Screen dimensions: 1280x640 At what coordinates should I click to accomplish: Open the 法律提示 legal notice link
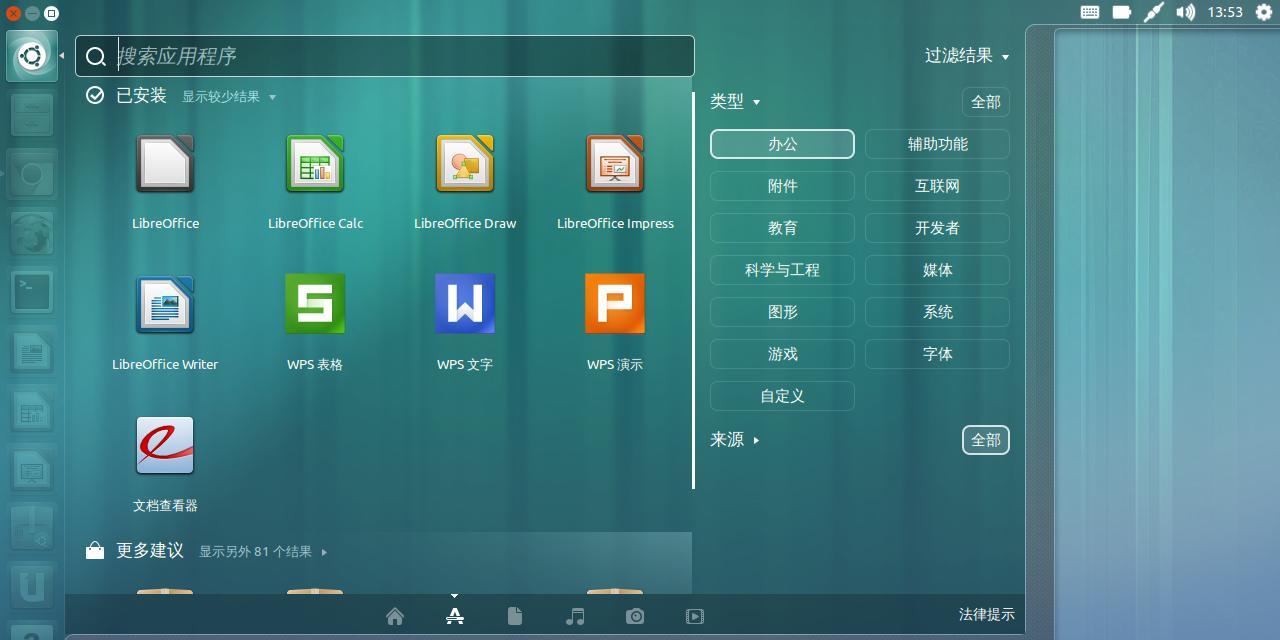pyautogui.click(x=986, y=615)
